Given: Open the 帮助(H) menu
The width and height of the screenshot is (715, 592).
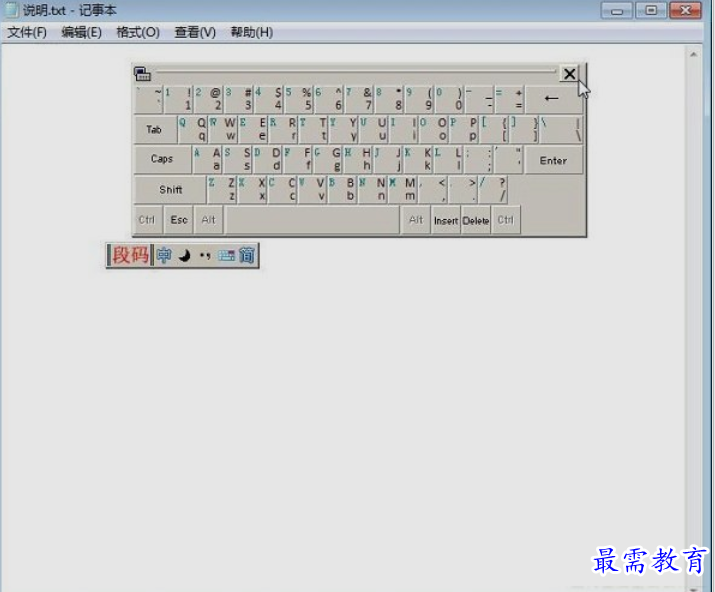Looking at the screenshot, I should pos(252,32).
